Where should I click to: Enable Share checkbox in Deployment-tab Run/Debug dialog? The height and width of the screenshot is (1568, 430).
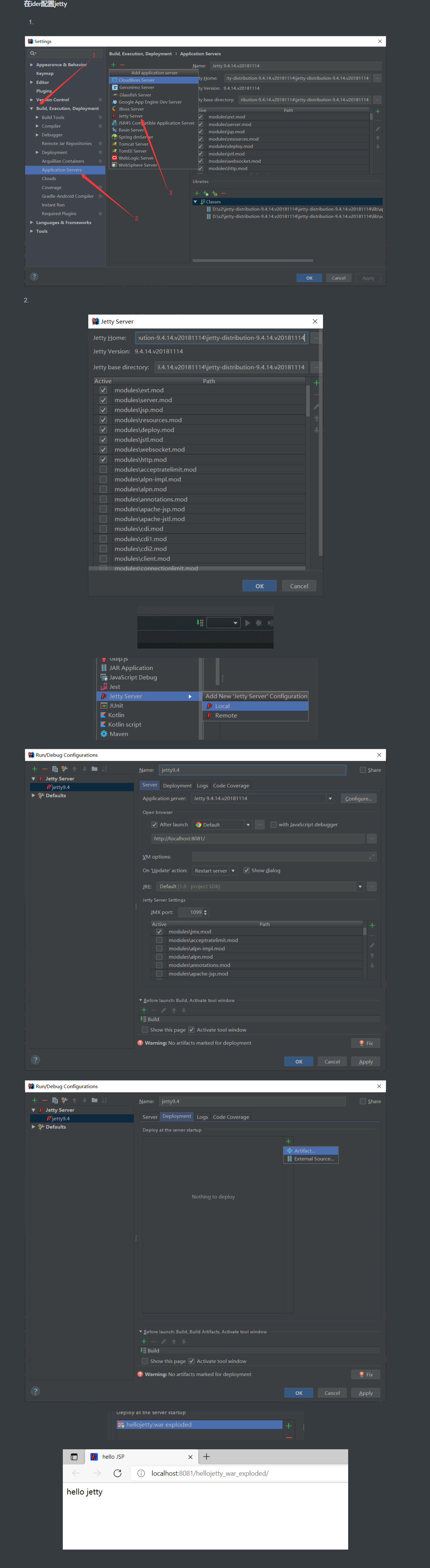[363, 1101]
